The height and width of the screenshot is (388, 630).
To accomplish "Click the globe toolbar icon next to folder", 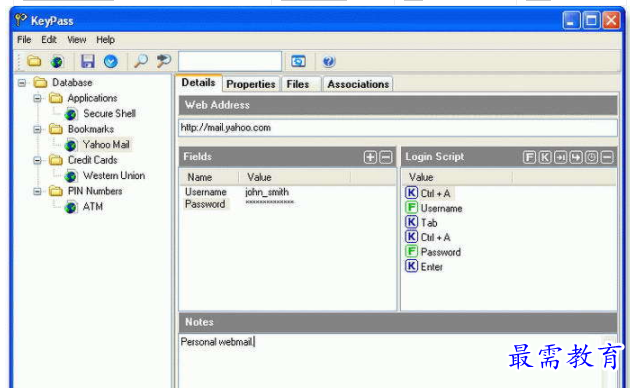I will pos(57,61).
